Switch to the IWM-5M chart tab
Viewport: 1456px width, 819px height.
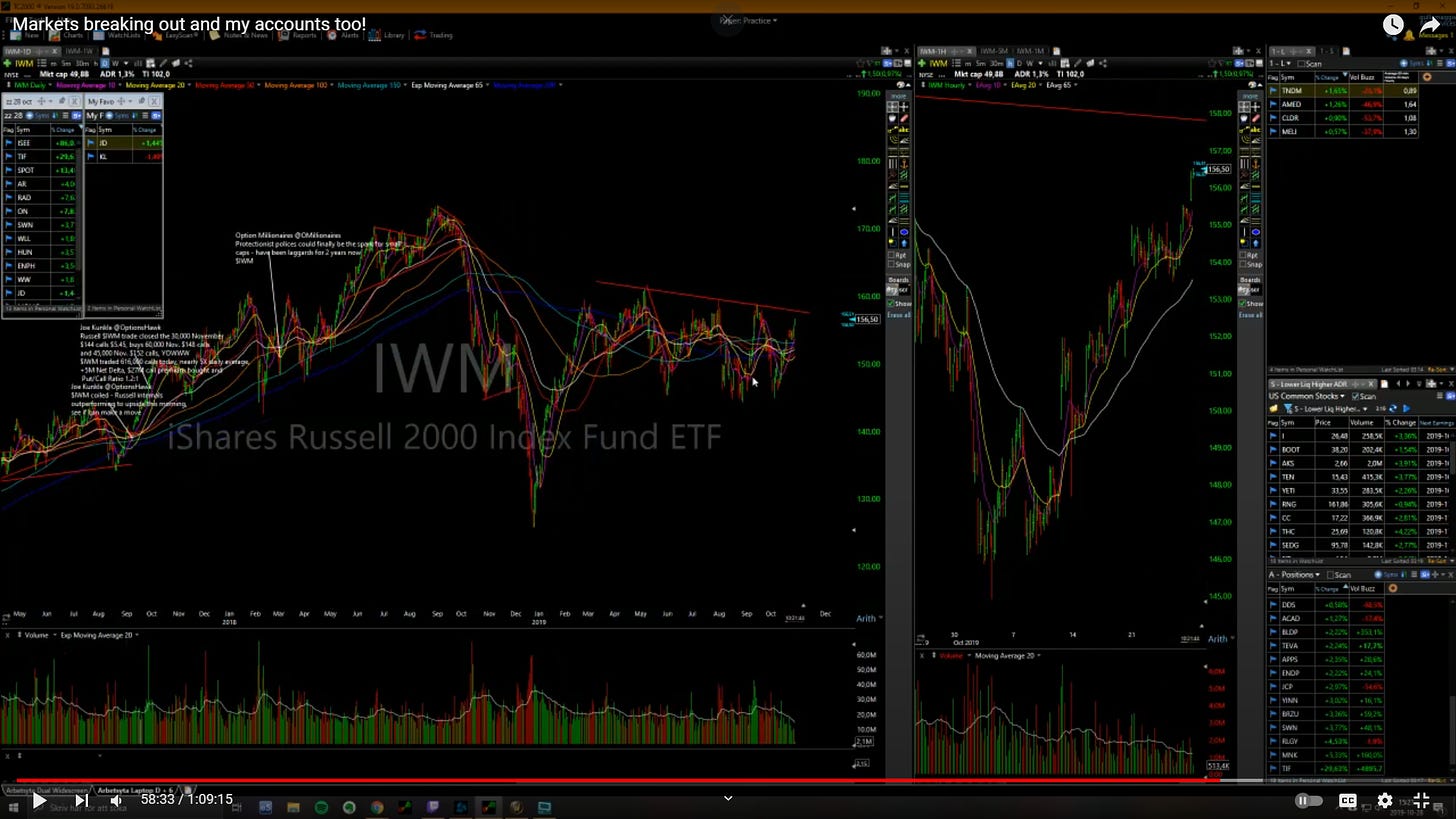click(x=994, y=51)
